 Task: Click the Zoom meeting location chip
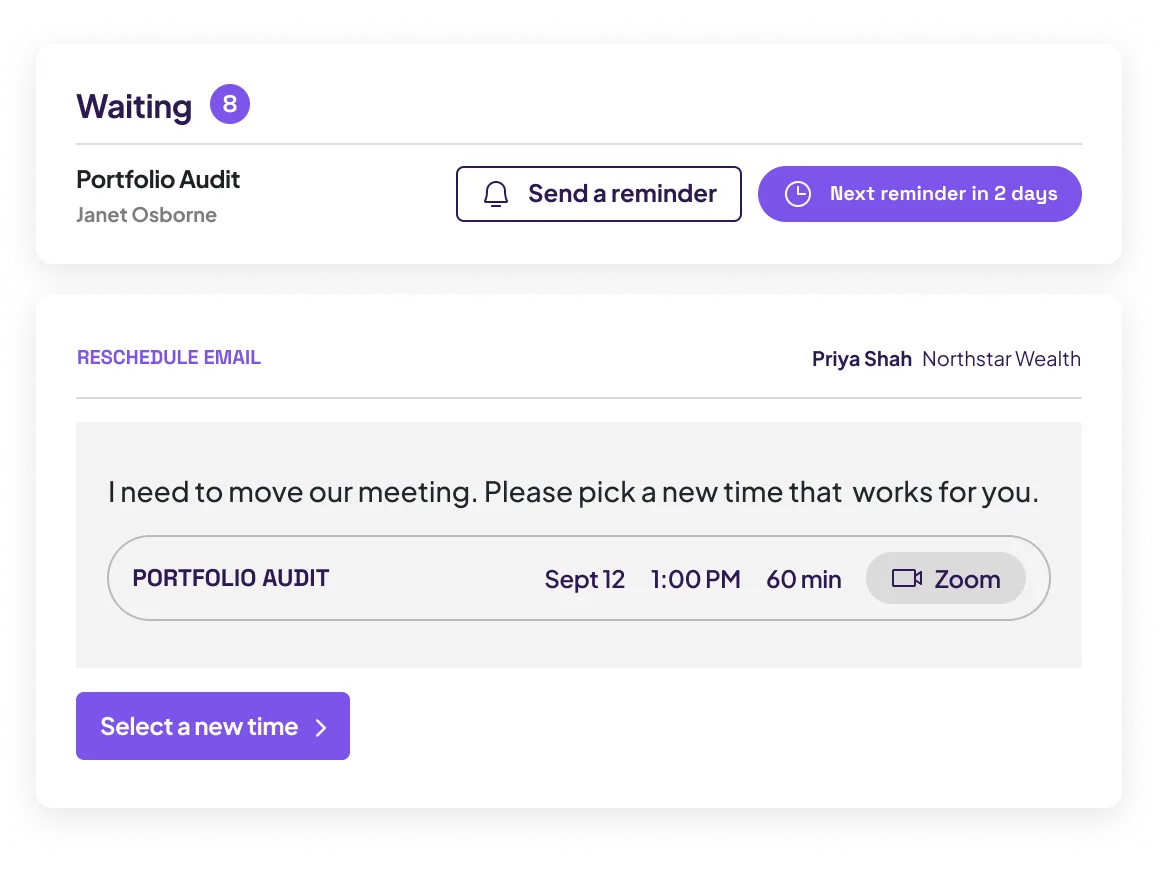(x=945, y=578)
